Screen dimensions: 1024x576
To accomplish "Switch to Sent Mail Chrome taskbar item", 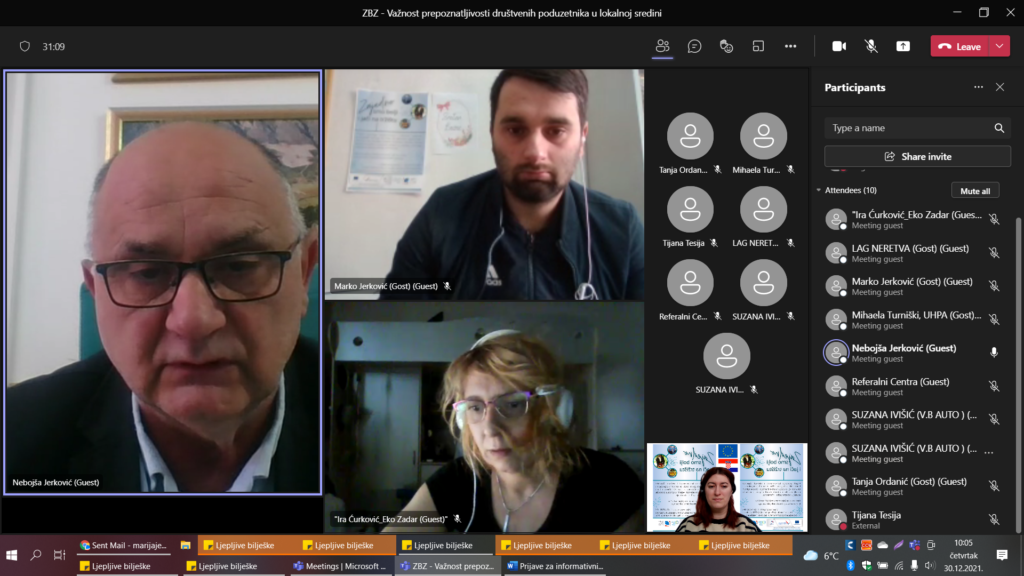I will coord(123,545).
